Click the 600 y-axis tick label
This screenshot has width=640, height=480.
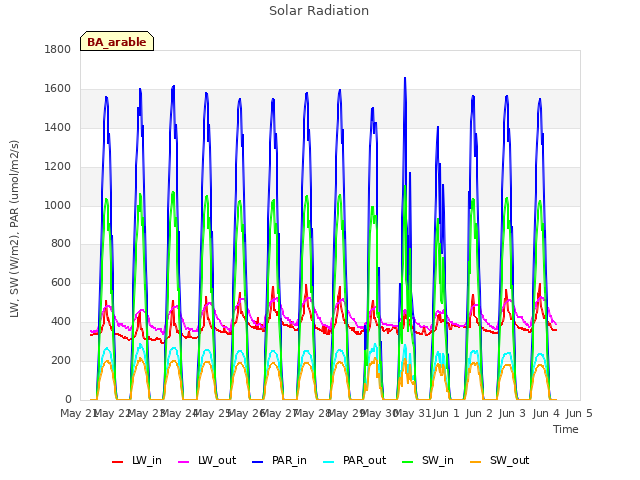click(61, 282)
